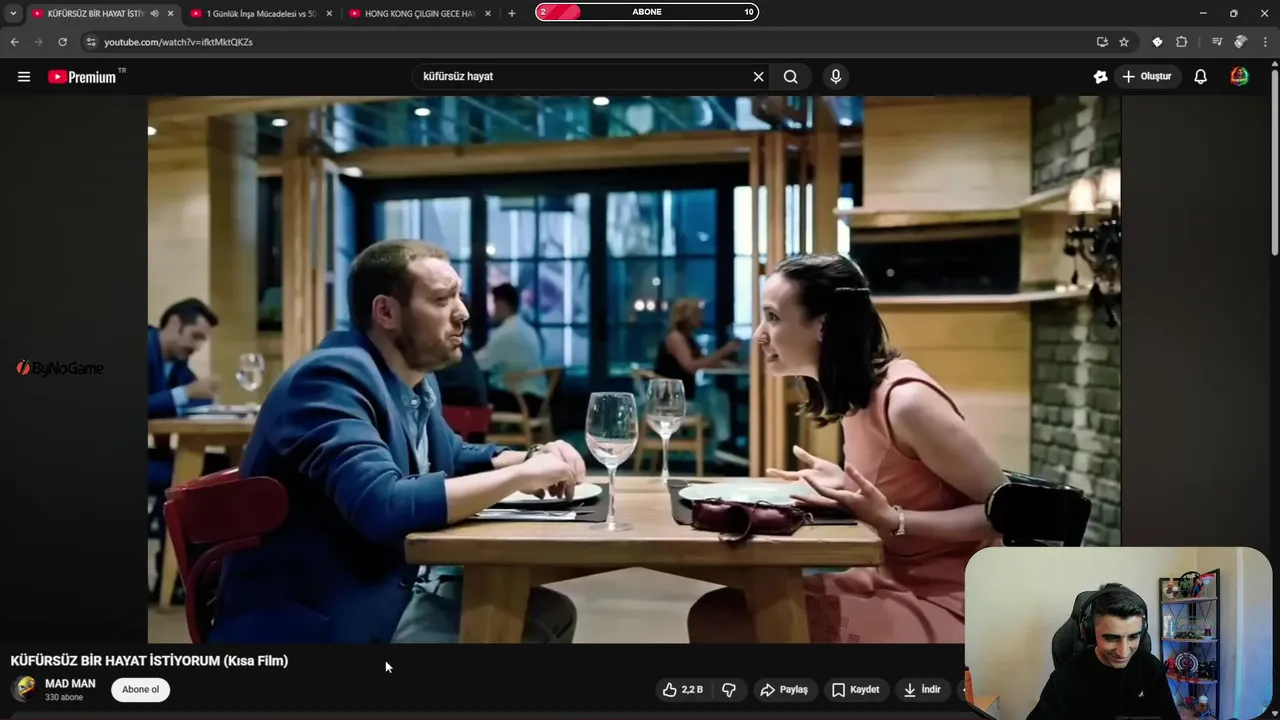Close the 1 Günlük İnşa Mücadelesi tab

pyautogui.click(x=329, y=13)
